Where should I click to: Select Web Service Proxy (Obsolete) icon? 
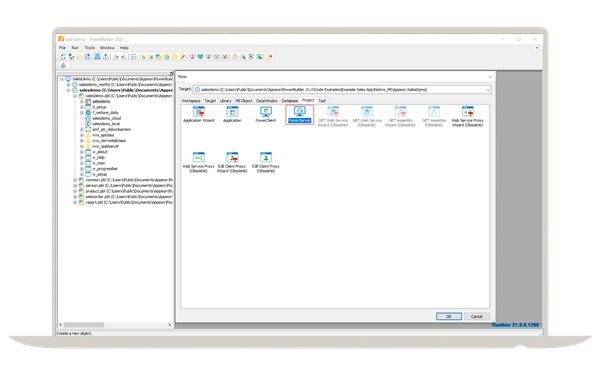tap(198, 163)
